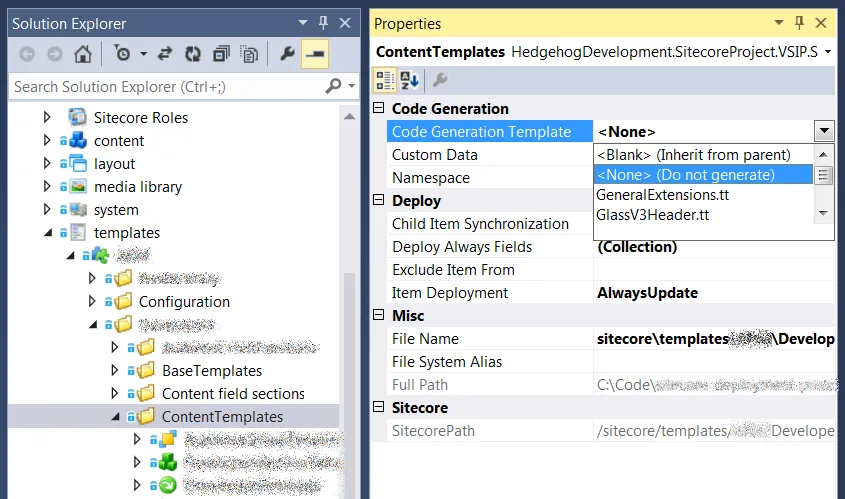Image resolution: width=845 pixels, height=499 pixels.
Task: Click the dropdown list scrollbar thumb
Action: click(824, 176)
